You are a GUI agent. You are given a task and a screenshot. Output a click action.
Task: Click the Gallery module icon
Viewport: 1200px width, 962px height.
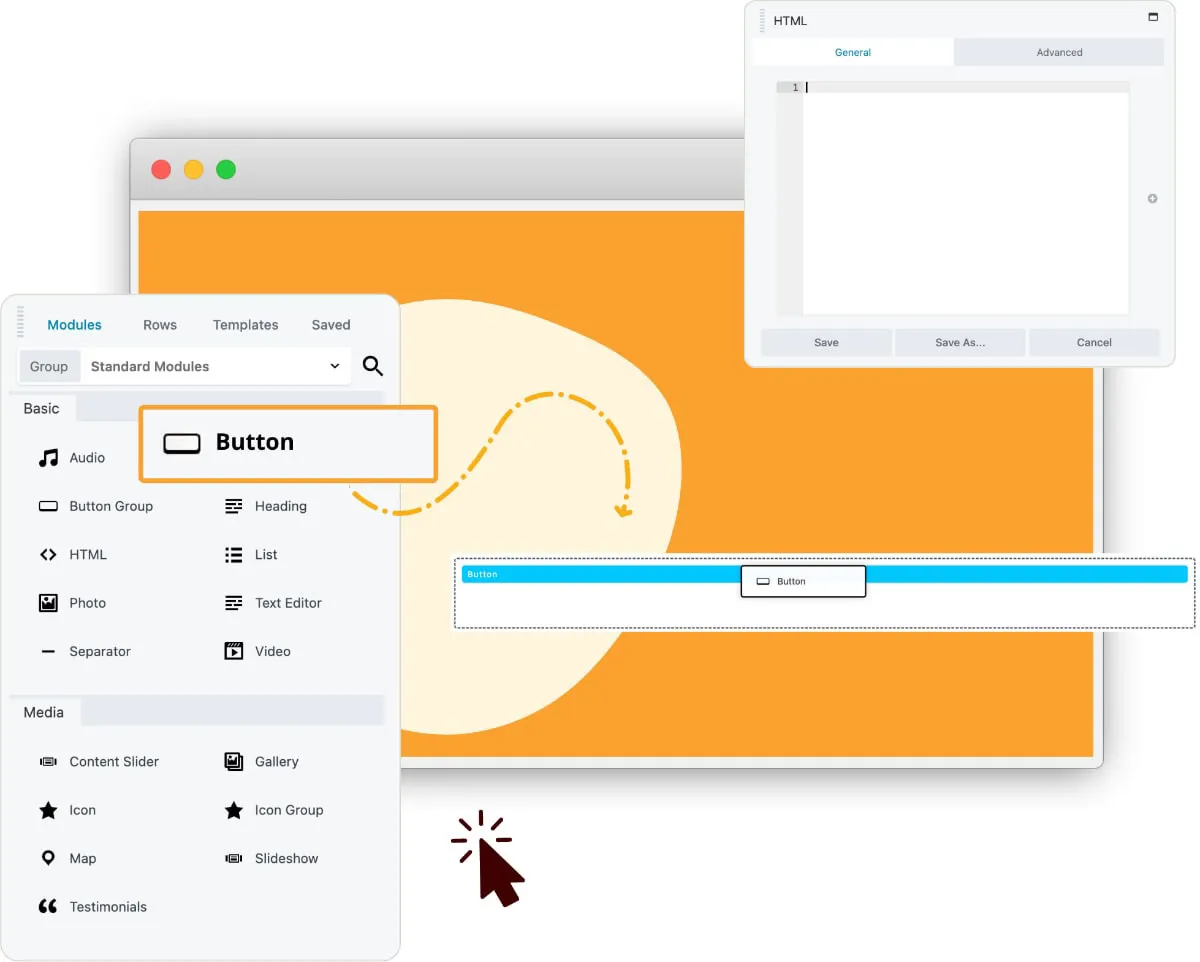233,761
